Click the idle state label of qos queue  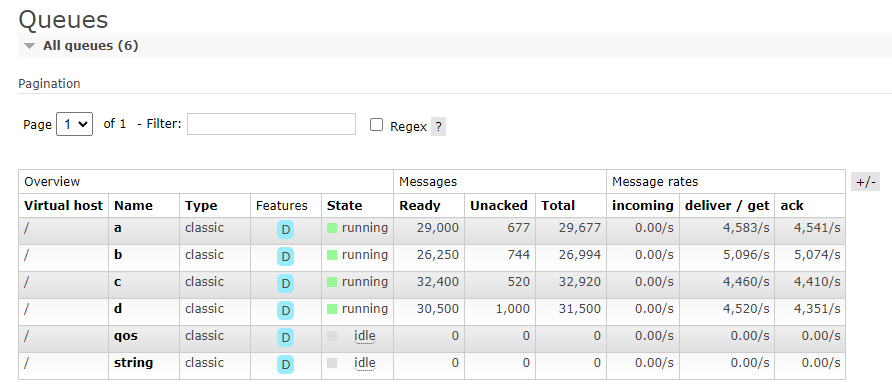365,336
